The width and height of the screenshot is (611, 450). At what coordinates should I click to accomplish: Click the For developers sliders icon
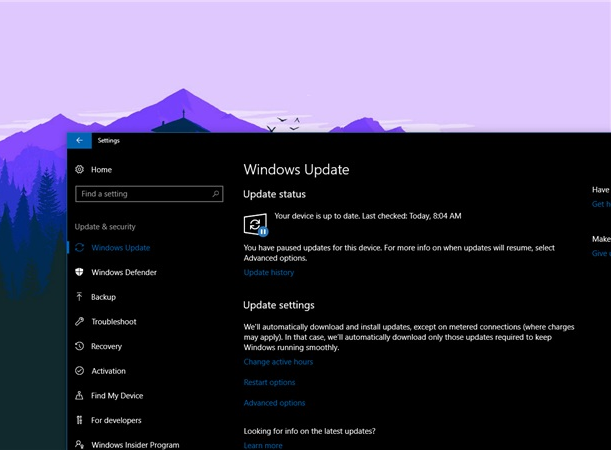[79, 420]
